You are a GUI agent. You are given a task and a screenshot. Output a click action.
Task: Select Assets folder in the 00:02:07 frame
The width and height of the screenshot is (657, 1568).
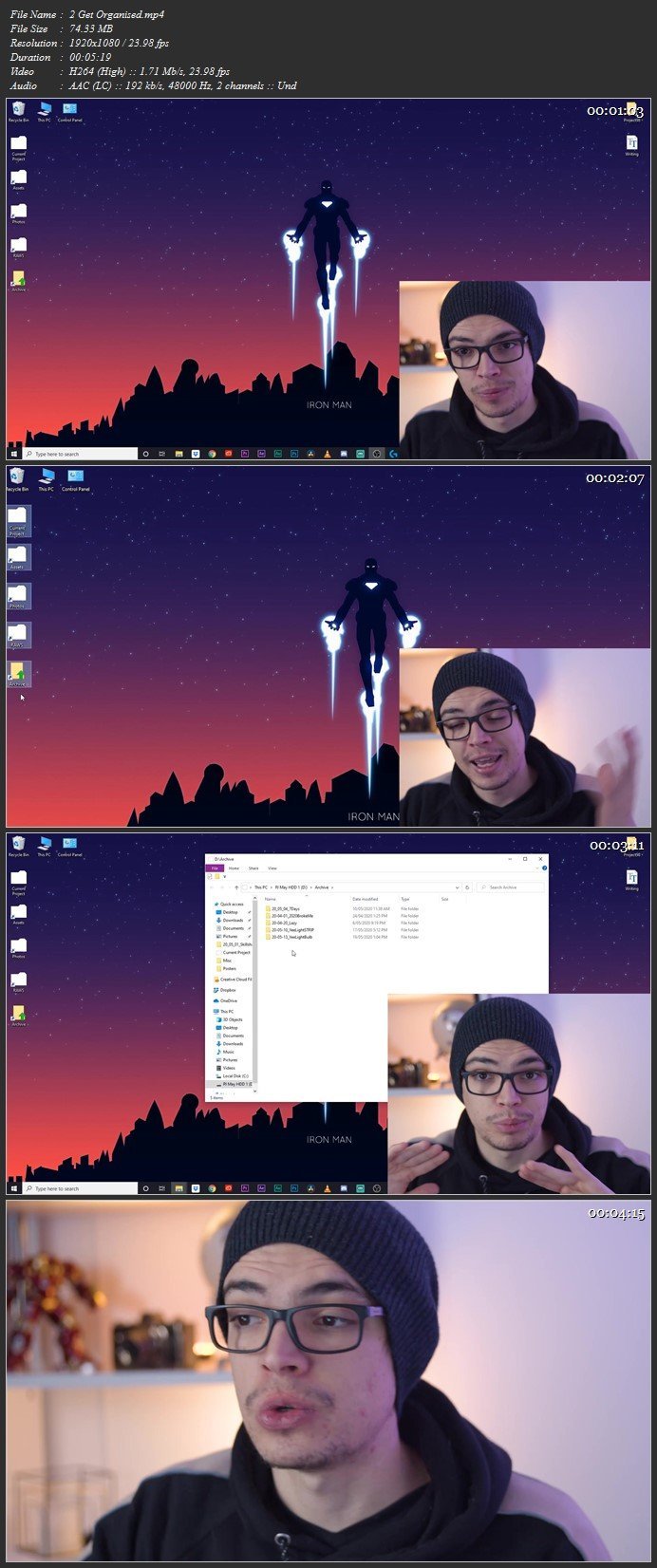point(18,557)
